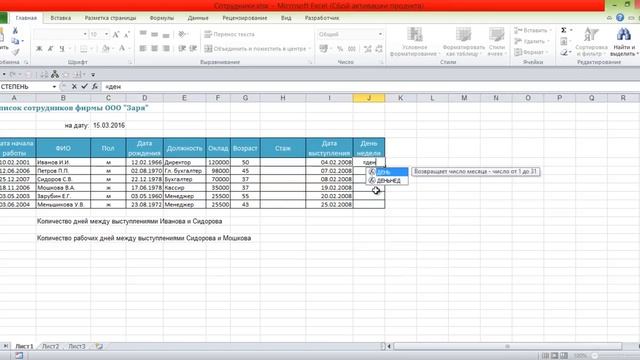640x360 pixels.
Task: Align text to middle of cell
Action: click(x=154, y=34)
